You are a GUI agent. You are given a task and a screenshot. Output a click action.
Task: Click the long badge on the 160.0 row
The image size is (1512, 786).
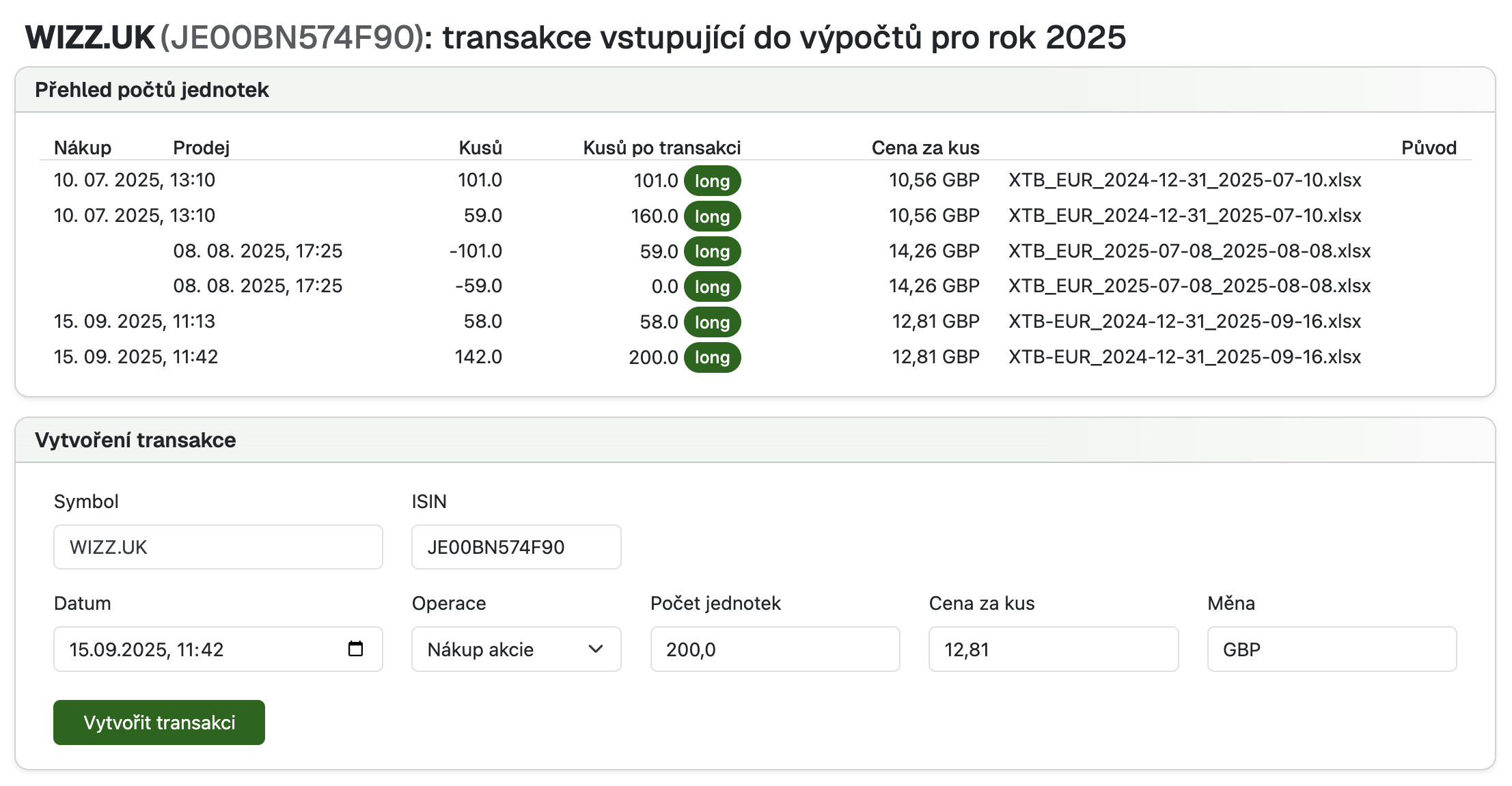[712, 216]
